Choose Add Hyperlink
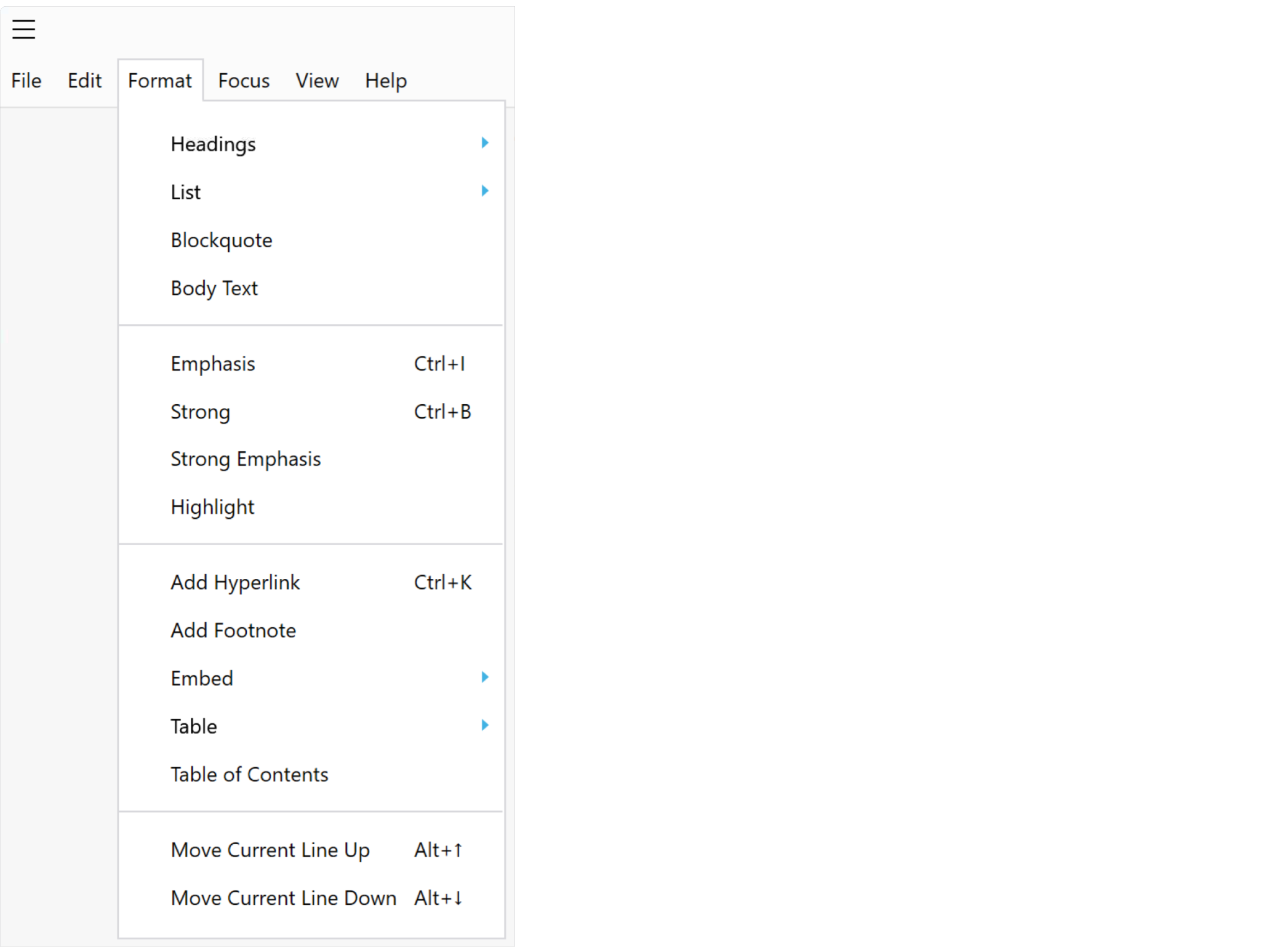Image resolution: width=1270 pixels, height=952 pixels. point(311,583)
